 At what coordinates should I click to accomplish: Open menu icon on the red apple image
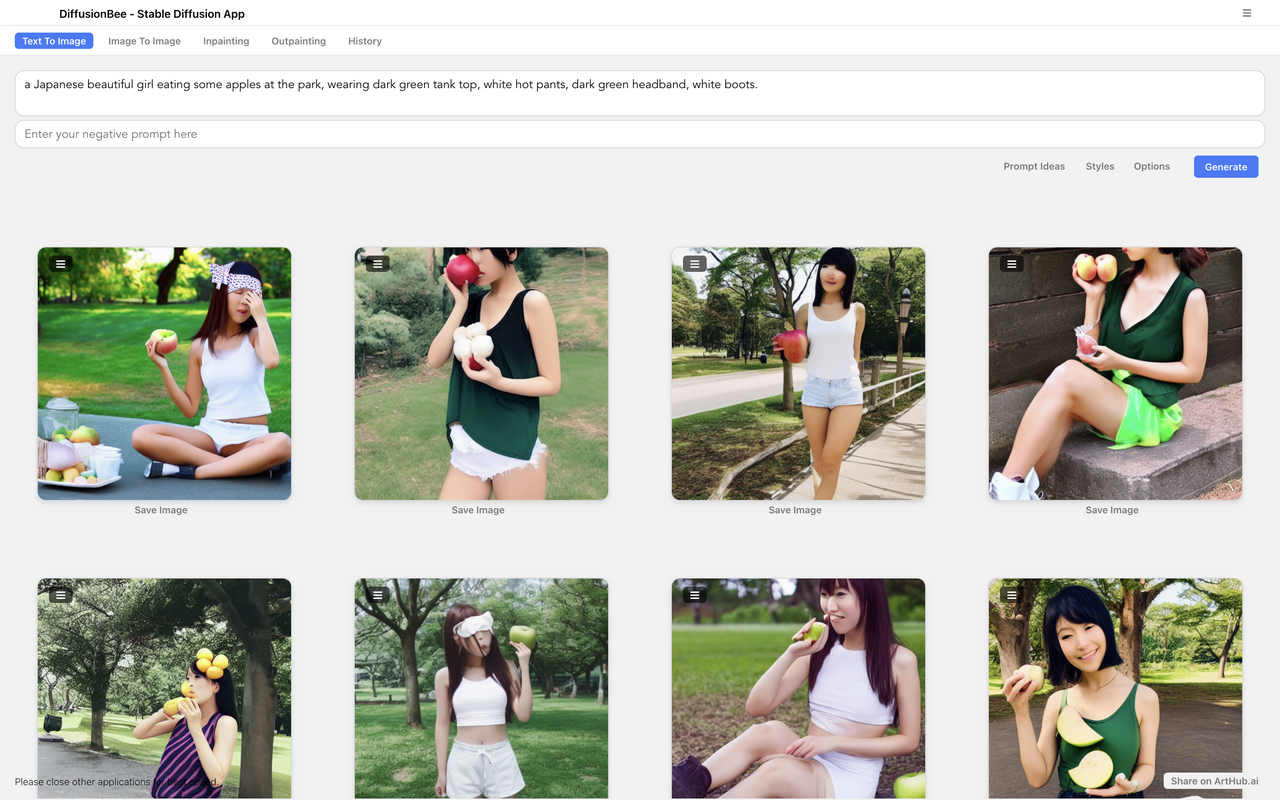[x=377, y=264]
